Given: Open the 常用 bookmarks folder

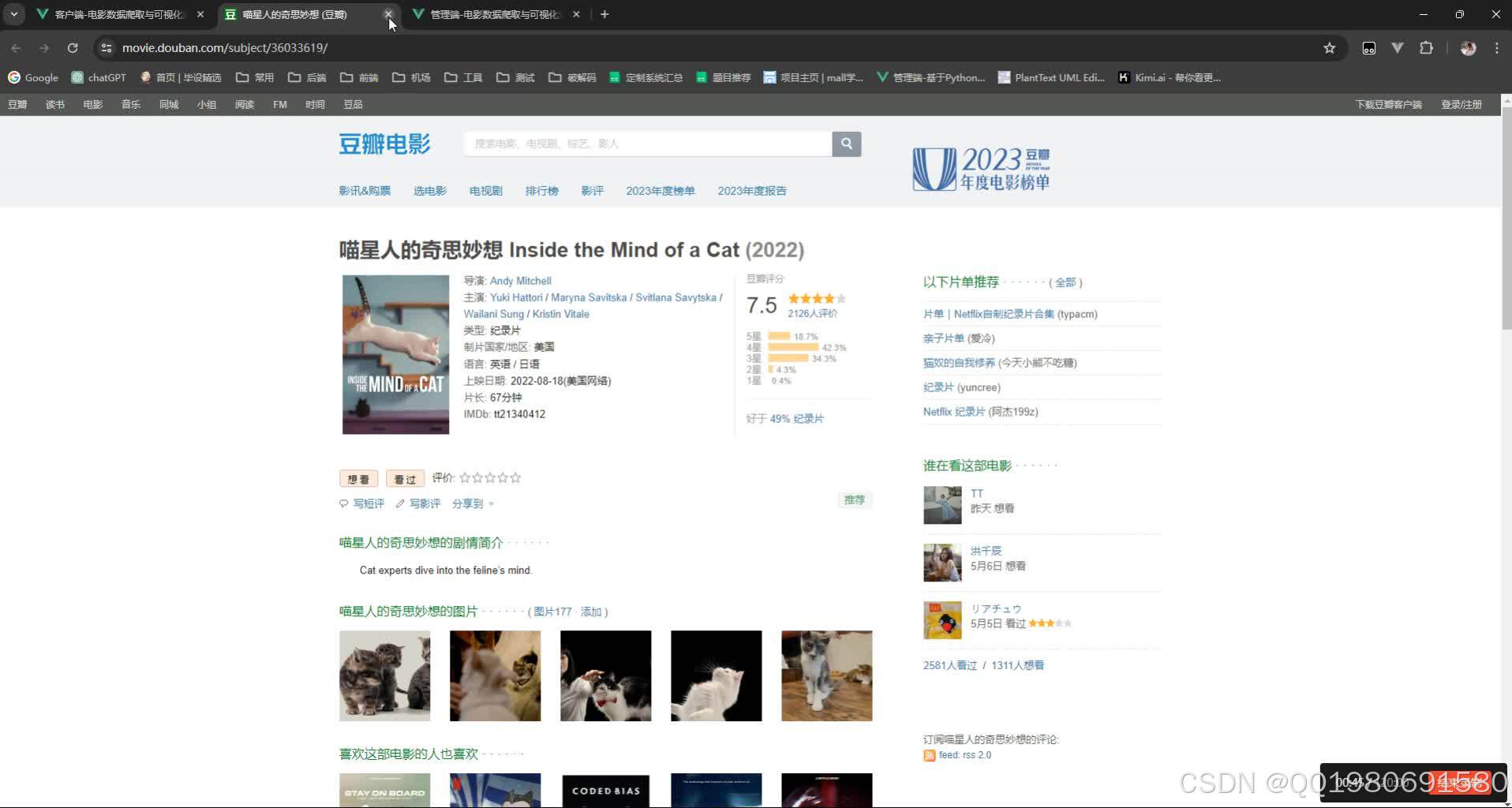Looking at the screenshot, I should [x=255, y=77].
